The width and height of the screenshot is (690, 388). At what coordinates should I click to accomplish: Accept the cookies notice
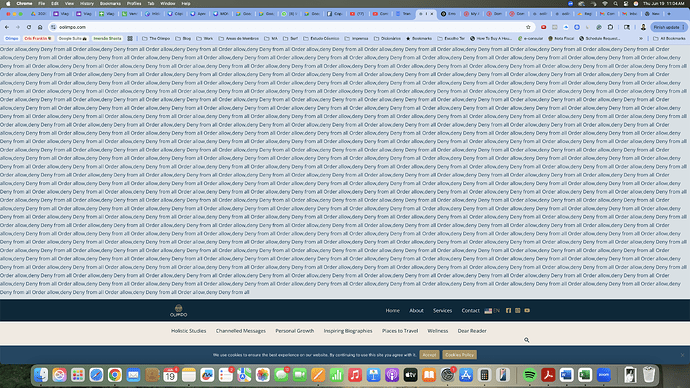coord(429,355)
